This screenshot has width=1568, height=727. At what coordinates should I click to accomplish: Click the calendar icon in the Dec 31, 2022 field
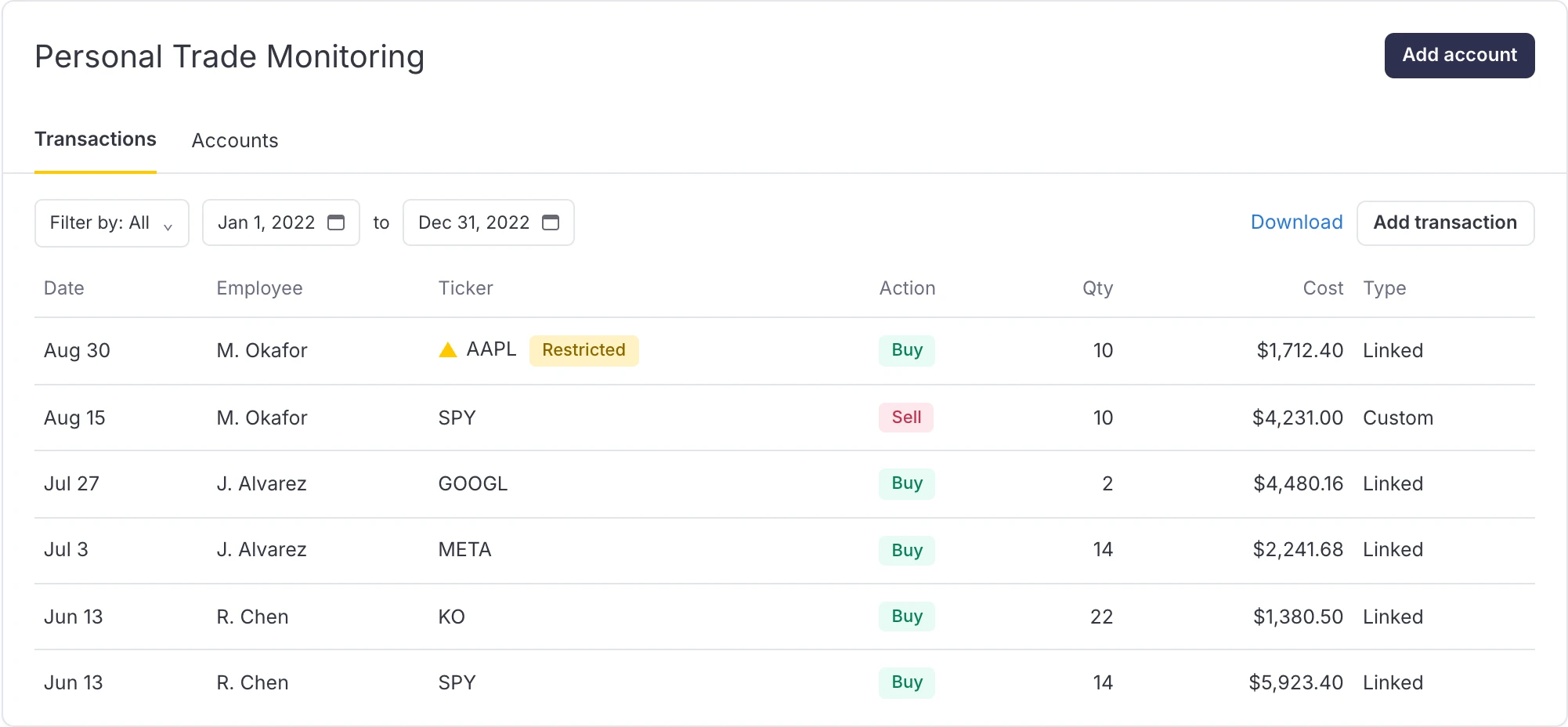click(551, 222)
